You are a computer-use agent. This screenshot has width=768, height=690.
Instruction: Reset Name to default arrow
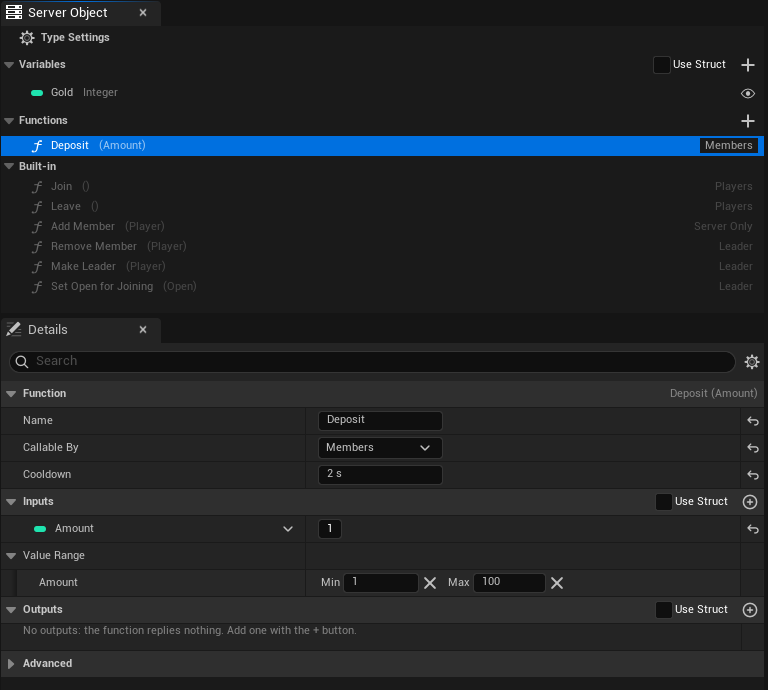coord(753,421)
